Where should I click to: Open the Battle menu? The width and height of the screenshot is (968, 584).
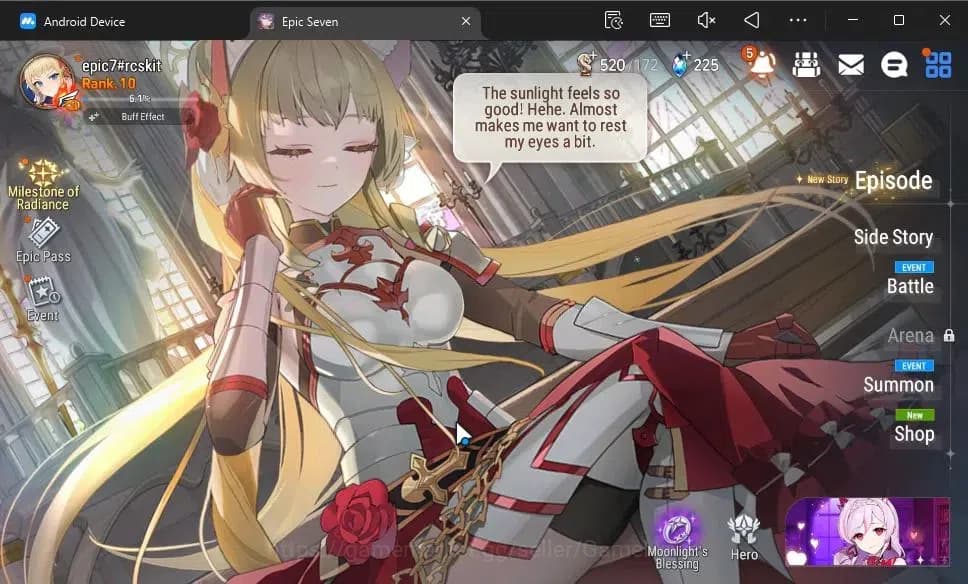tap(910, 286)
